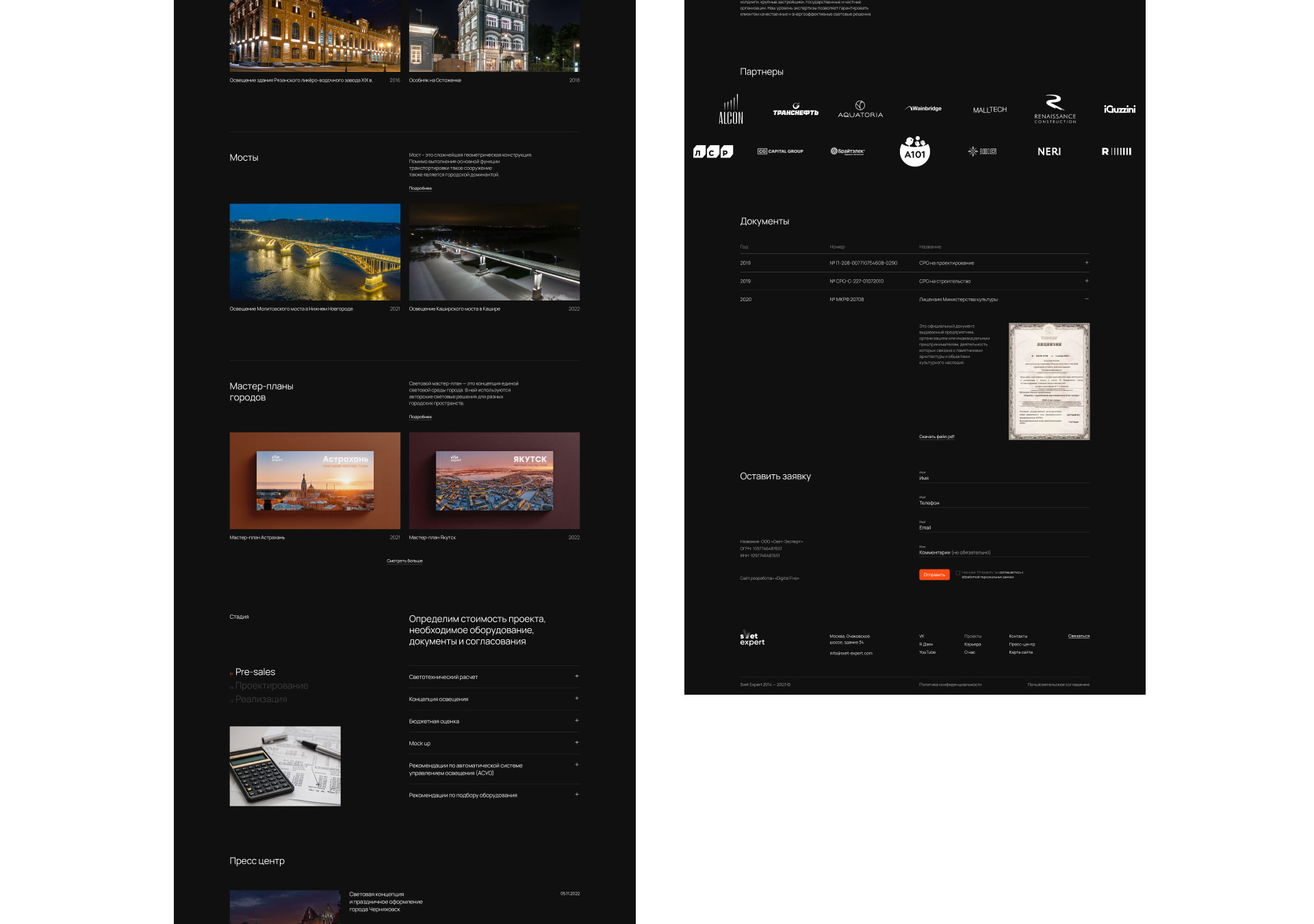Image resolution: width=1314 pixels, height=924 pixels.
Task: Check the personal data consent checkbox
Action: coord(957,574)
